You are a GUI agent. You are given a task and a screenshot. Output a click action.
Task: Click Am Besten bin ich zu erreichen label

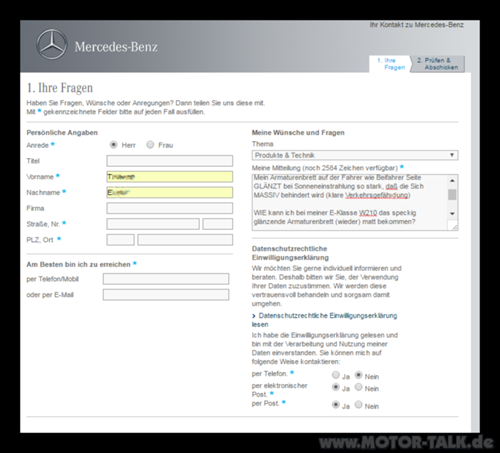(x=78, y=264)
